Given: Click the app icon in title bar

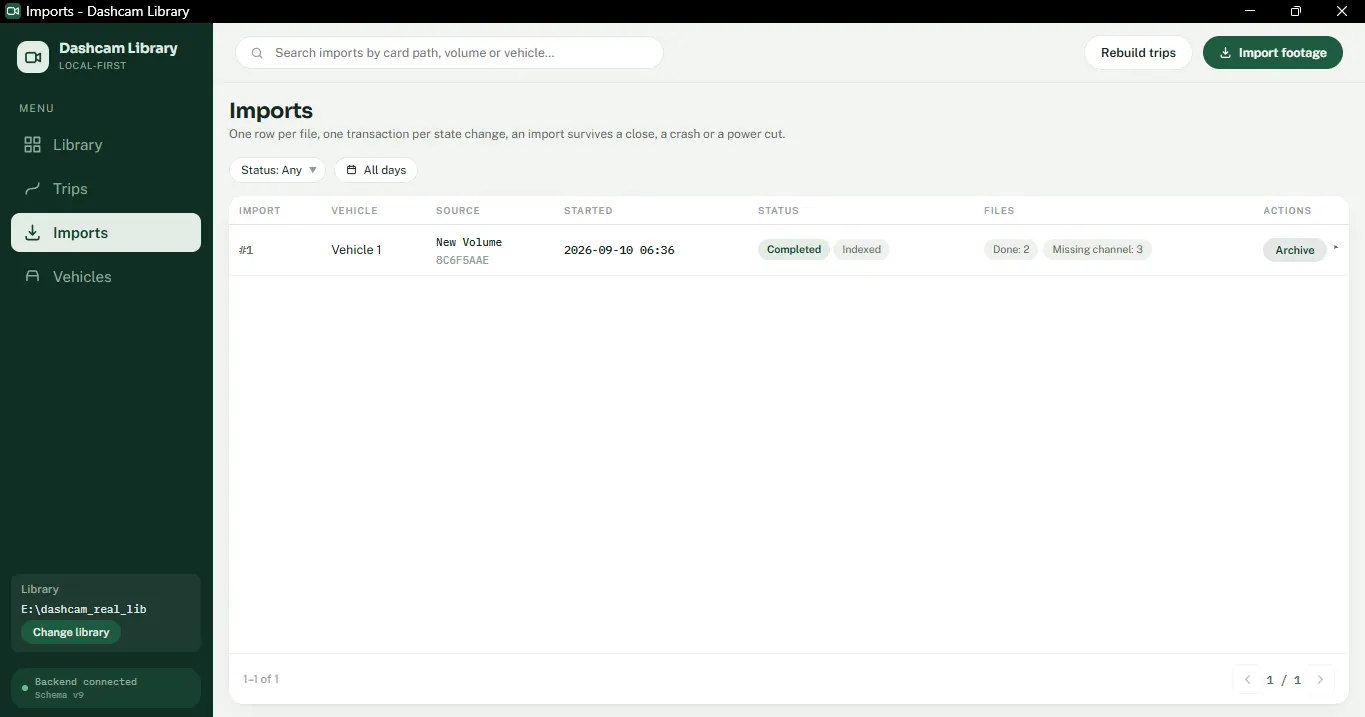Looking at the screenshot, I should (x=13, y=11).
